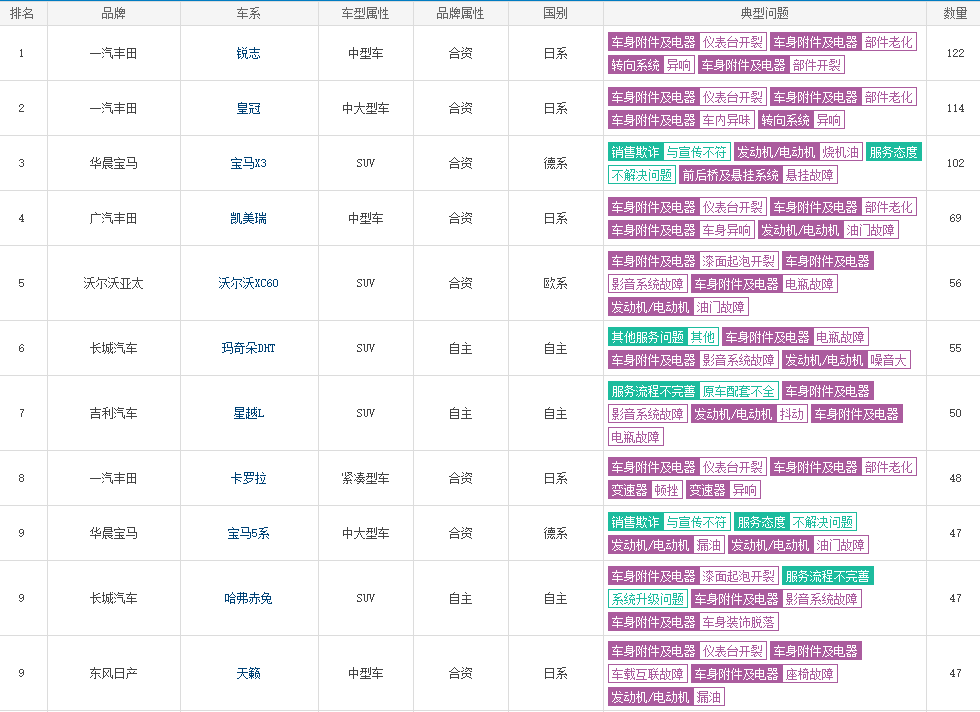The width and height of the screenshot is (980, 712).
Task: Select the 系统升级问题 tag
Action: (647, 599)
